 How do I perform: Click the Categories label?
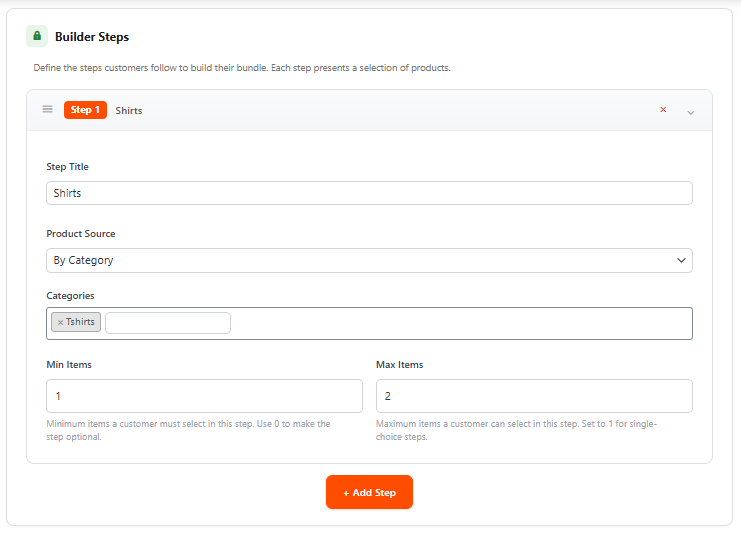(x=70, y=296)
